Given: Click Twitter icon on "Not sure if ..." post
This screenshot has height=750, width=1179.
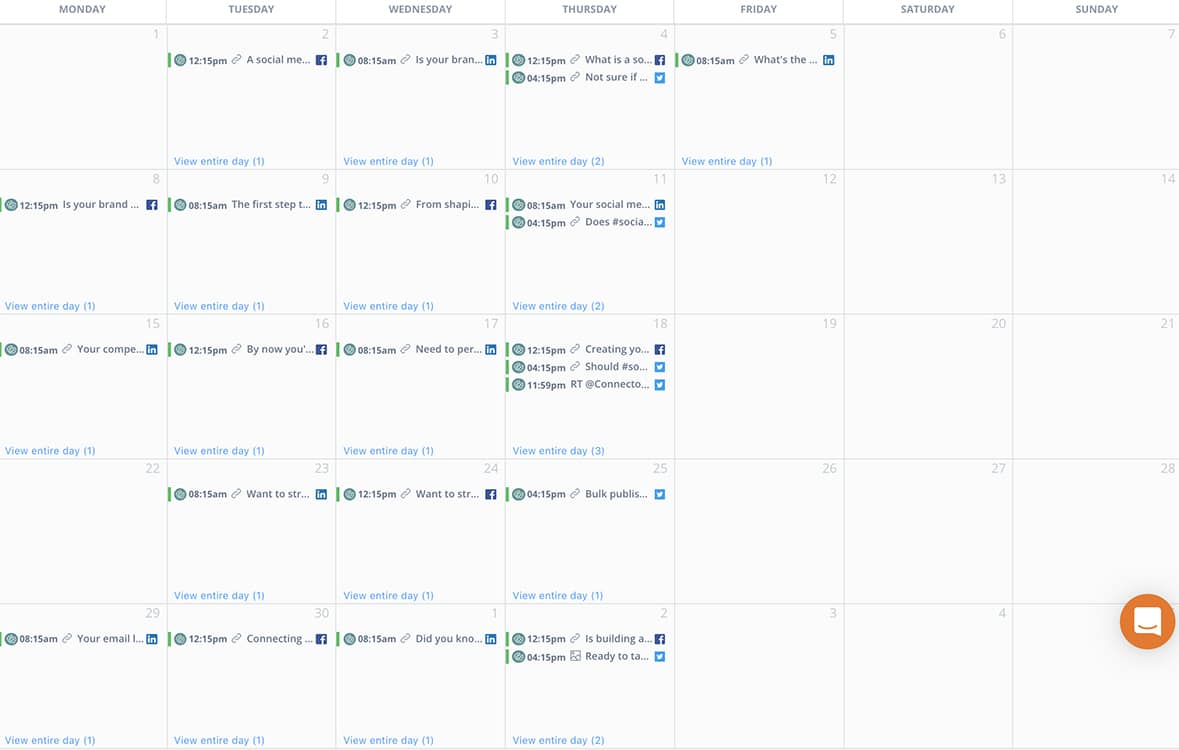Looking at the screenshot, I should [x=659, y=77].
